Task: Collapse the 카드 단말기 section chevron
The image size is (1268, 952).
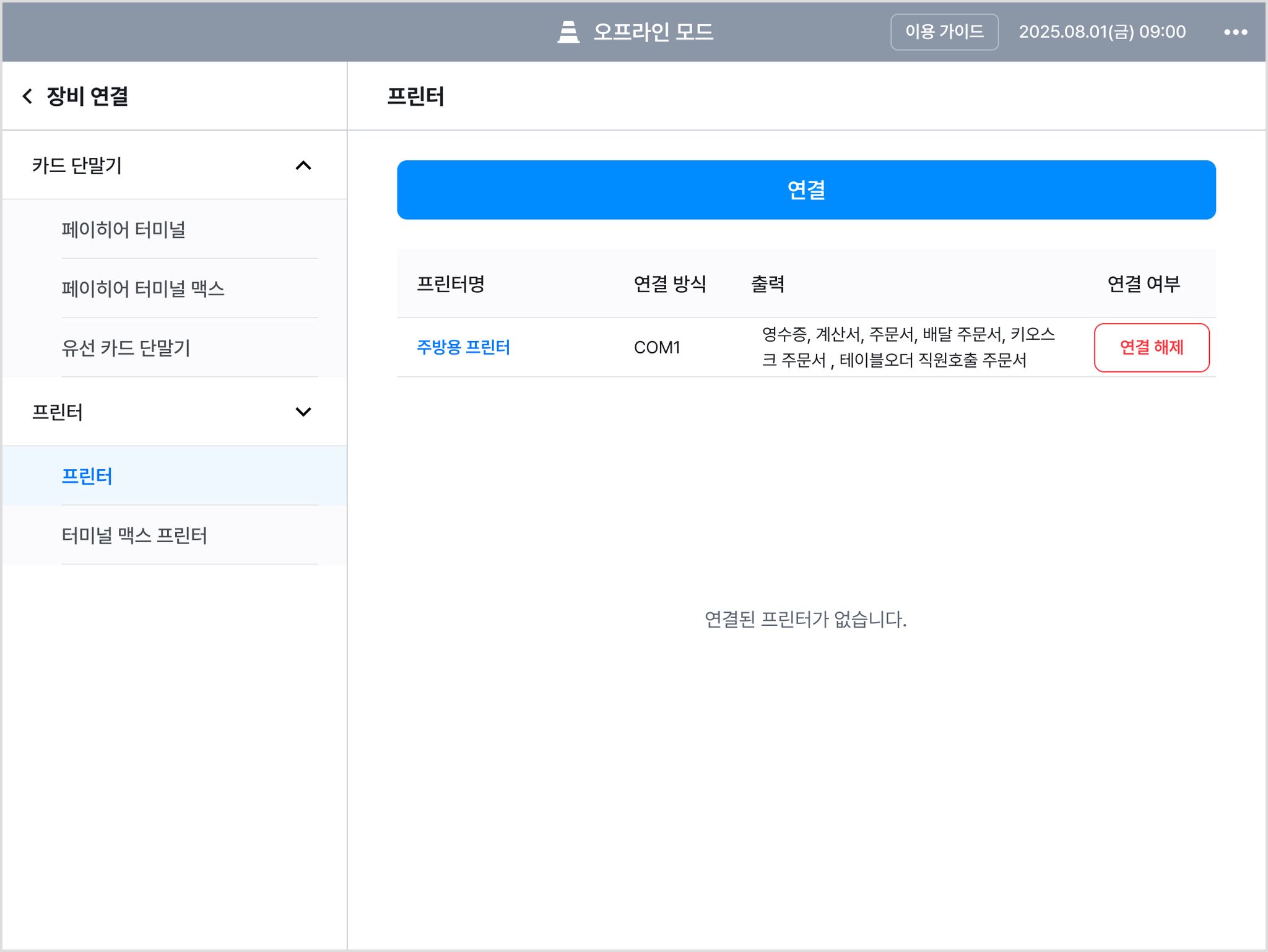Action: point(303,165)
